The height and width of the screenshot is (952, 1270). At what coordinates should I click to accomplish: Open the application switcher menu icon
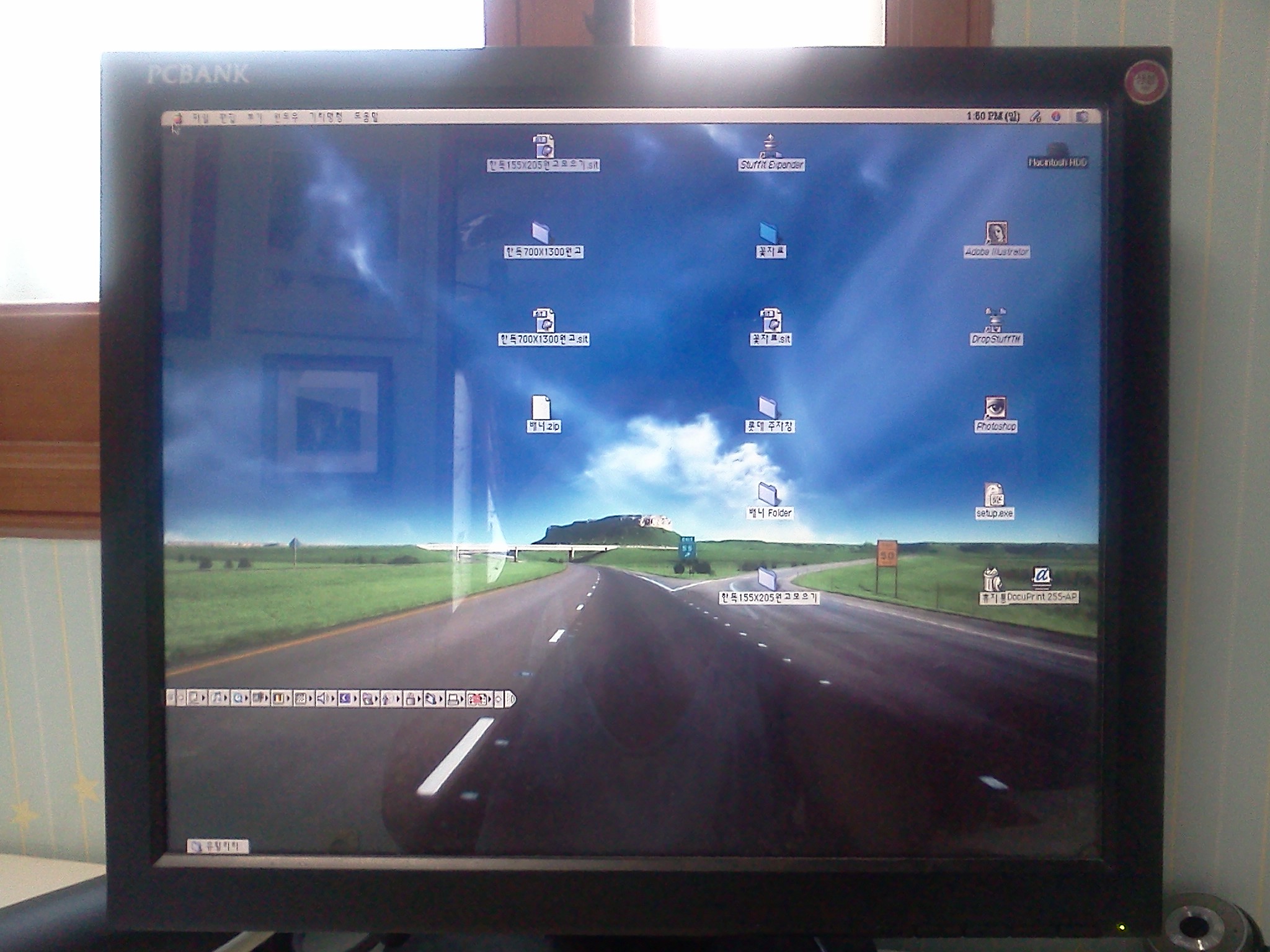tap(1083, 117)
